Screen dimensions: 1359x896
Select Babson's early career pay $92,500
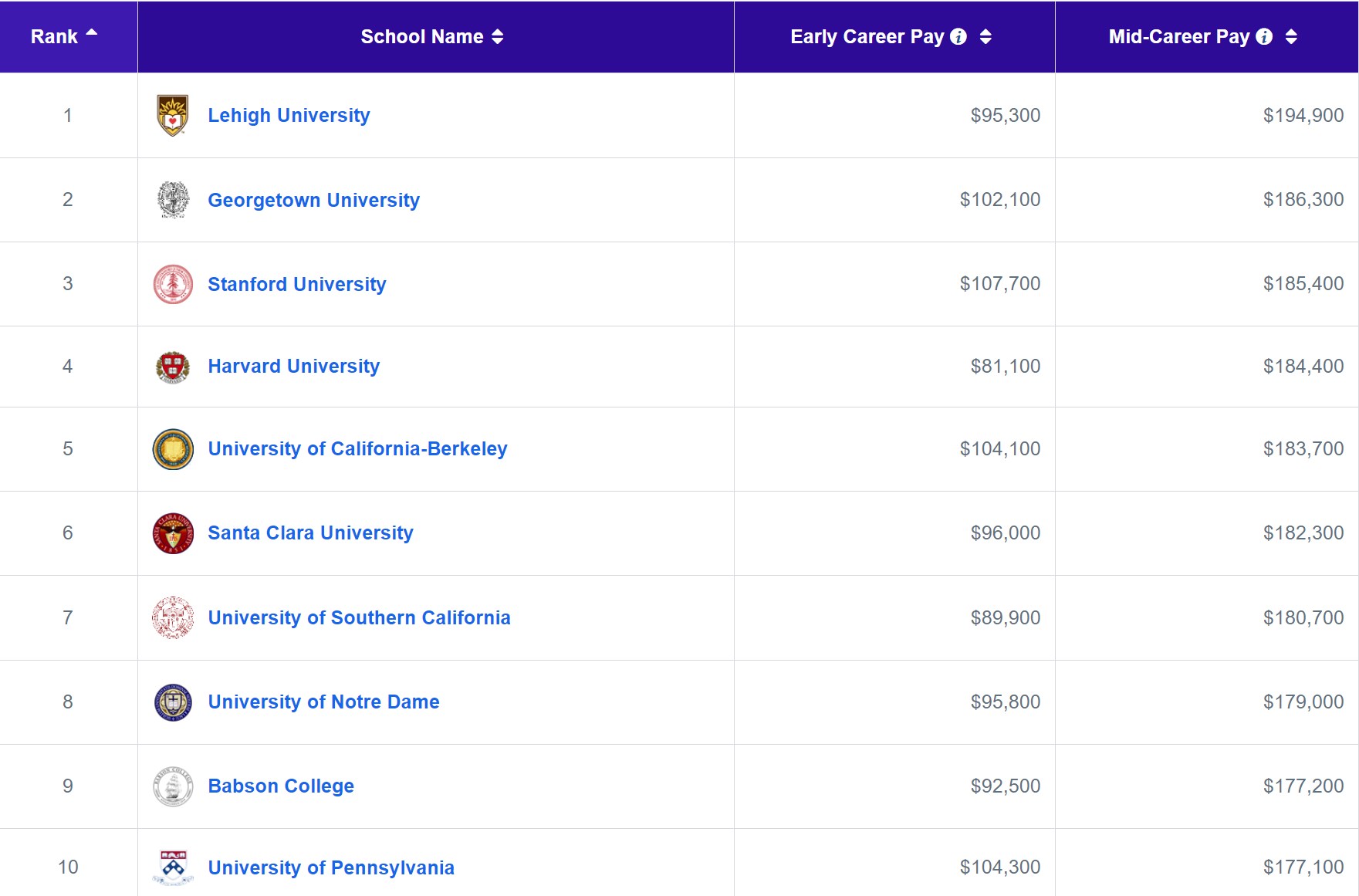[x=1005, y=786]
